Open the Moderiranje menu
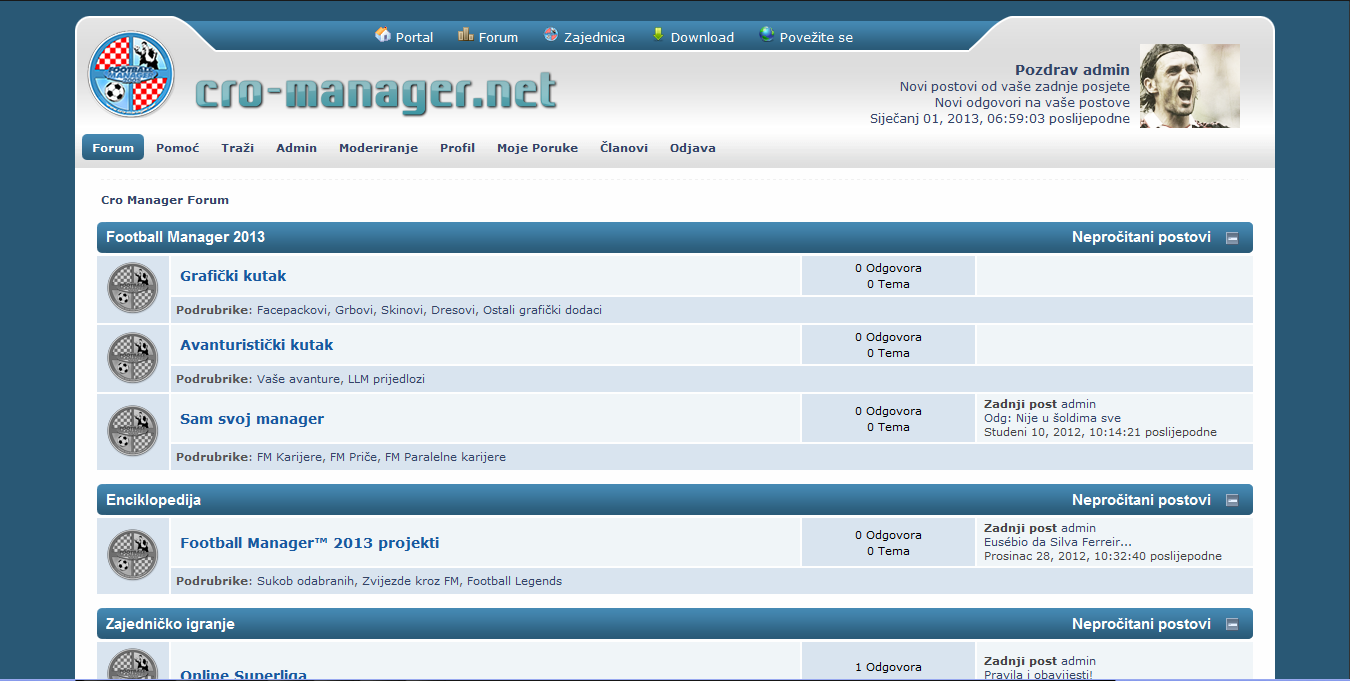The height and width of the screenshot is (681, 1350). (378, 147)
